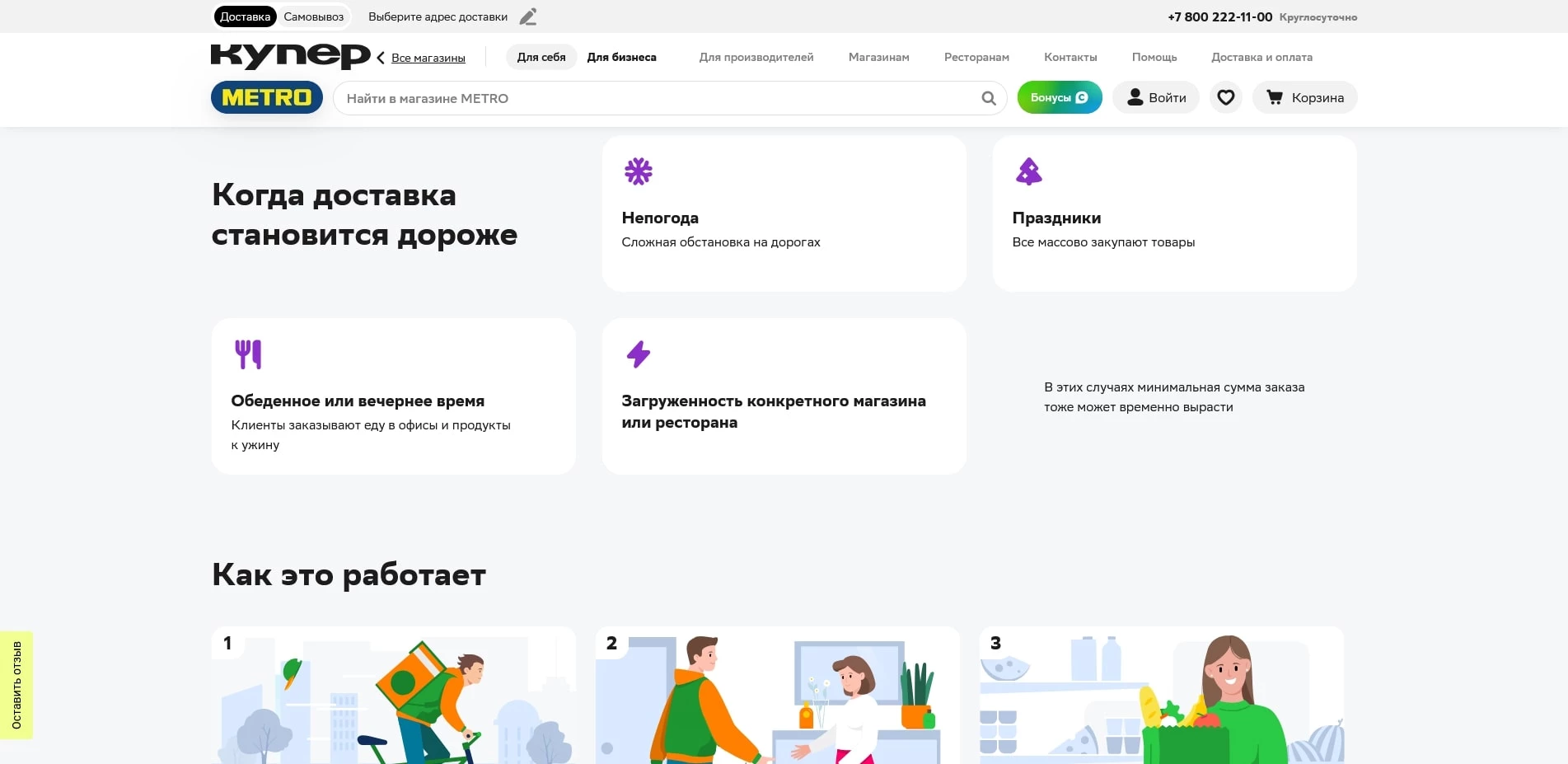Open the Бонусы dropdown button
1568x764 pixels.
(1060, 96)
